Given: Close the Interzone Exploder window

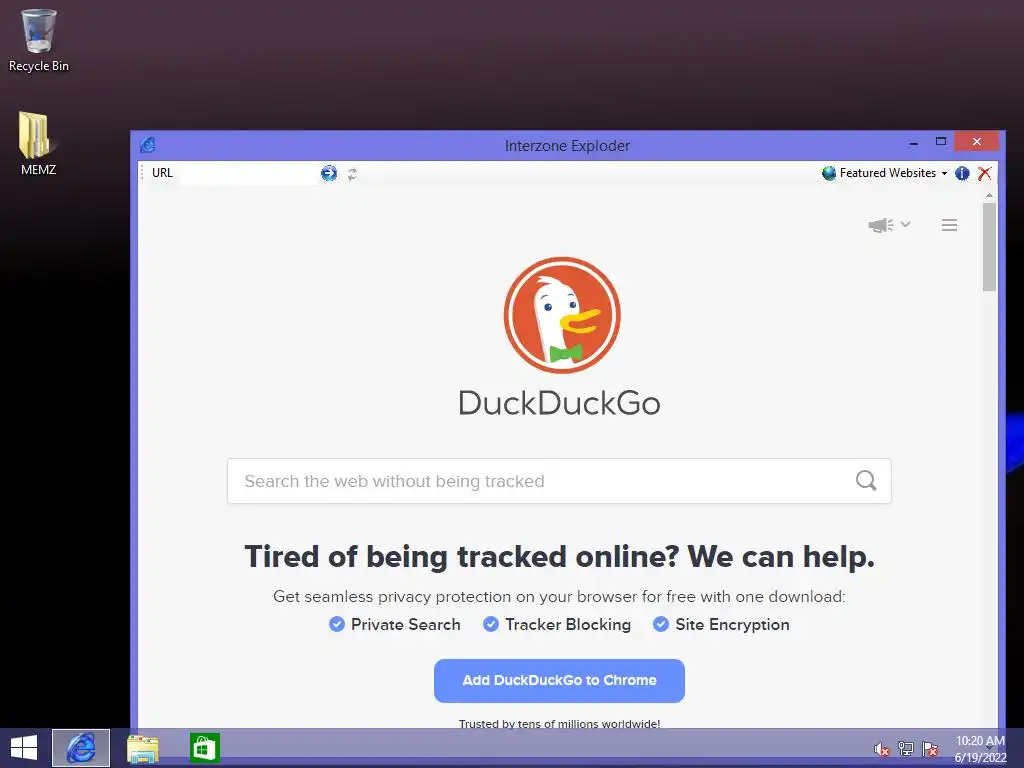Looking at the screenshot, I should tap(977, 142).
